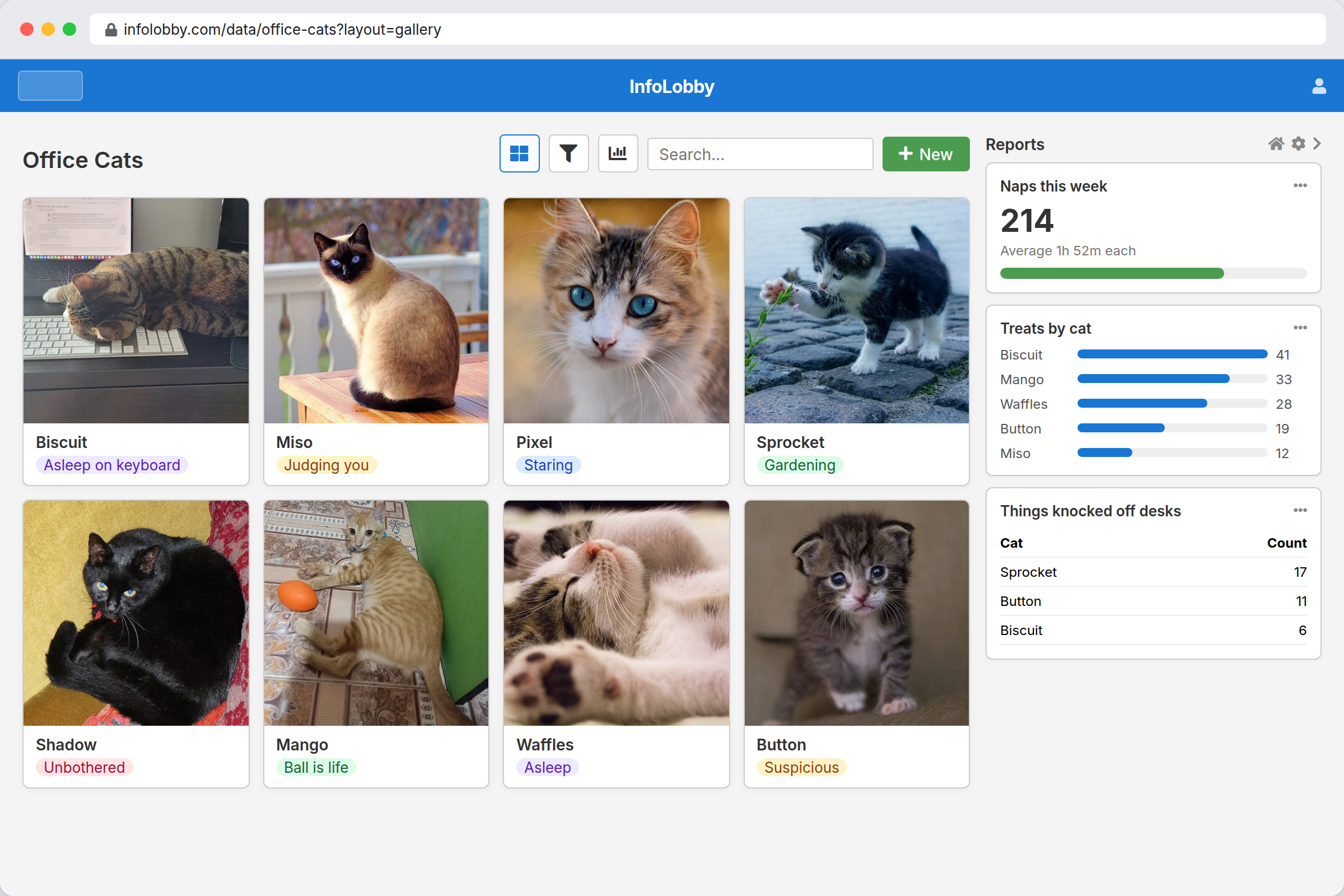Collapse Reports panel with chevron
The width and height of the screenshot is (1344, 896).
(1317, 144)
